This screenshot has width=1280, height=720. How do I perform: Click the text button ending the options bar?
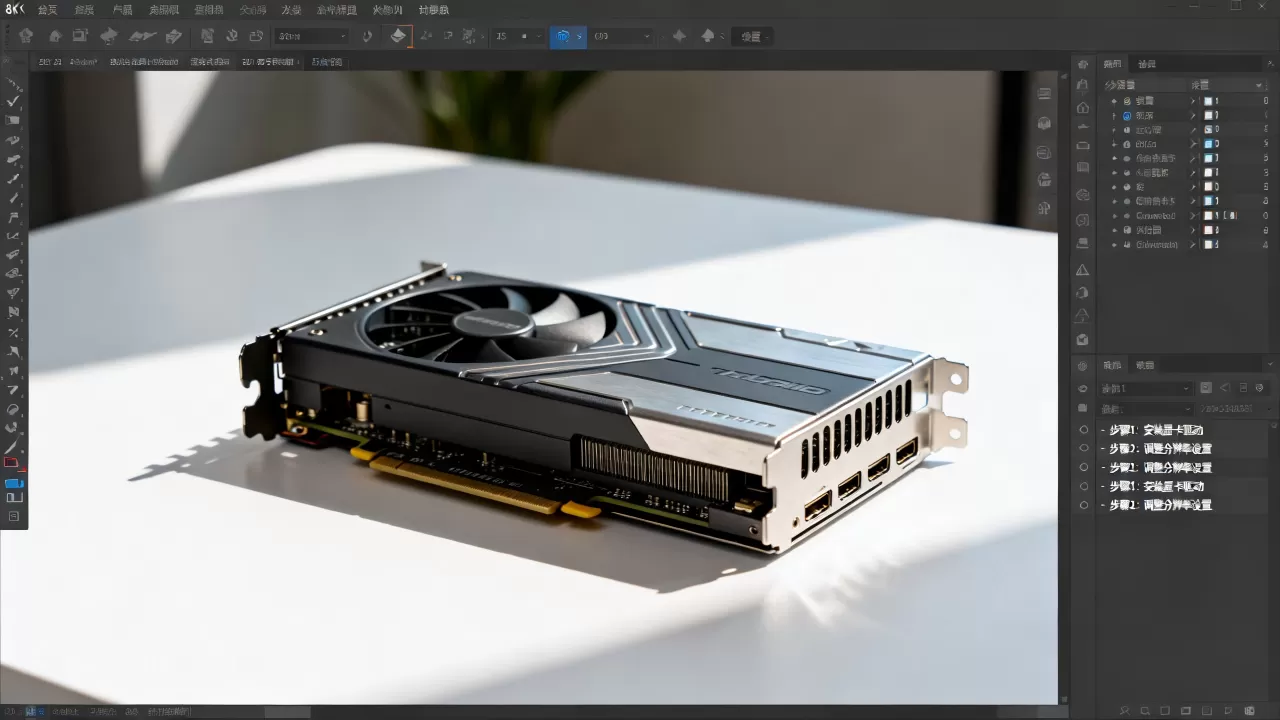750,36
